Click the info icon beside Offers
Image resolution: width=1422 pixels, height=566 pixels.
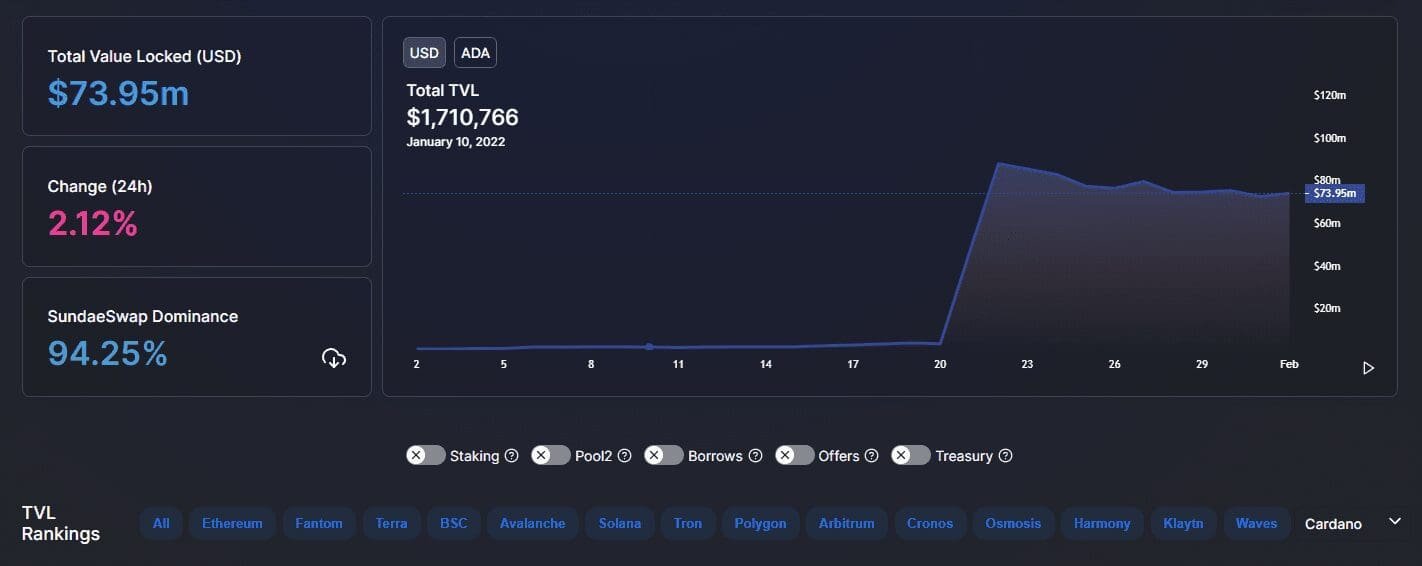point(871,456)
